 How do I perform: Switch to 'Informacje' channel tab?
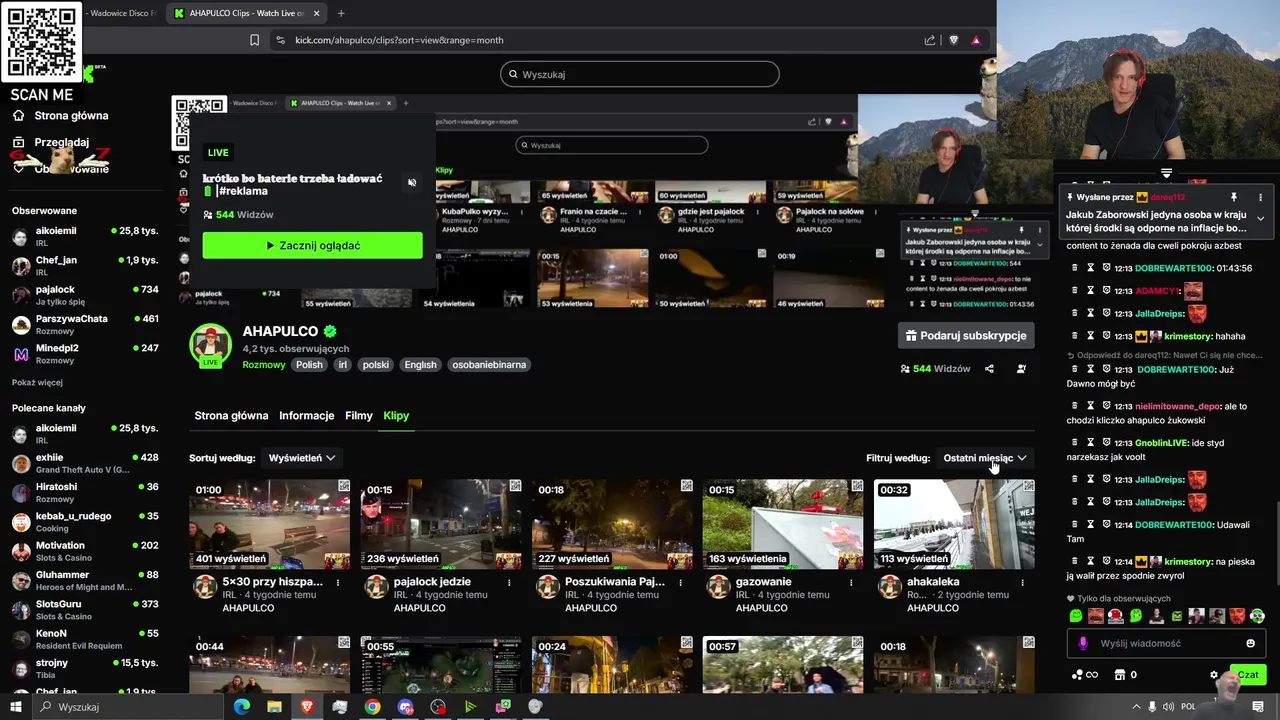tap(306, 416)
